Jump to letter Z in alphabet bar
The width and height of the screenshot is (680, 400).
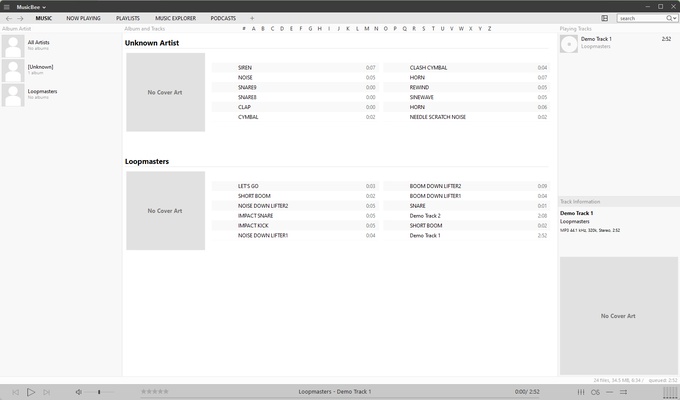[489, 29]
